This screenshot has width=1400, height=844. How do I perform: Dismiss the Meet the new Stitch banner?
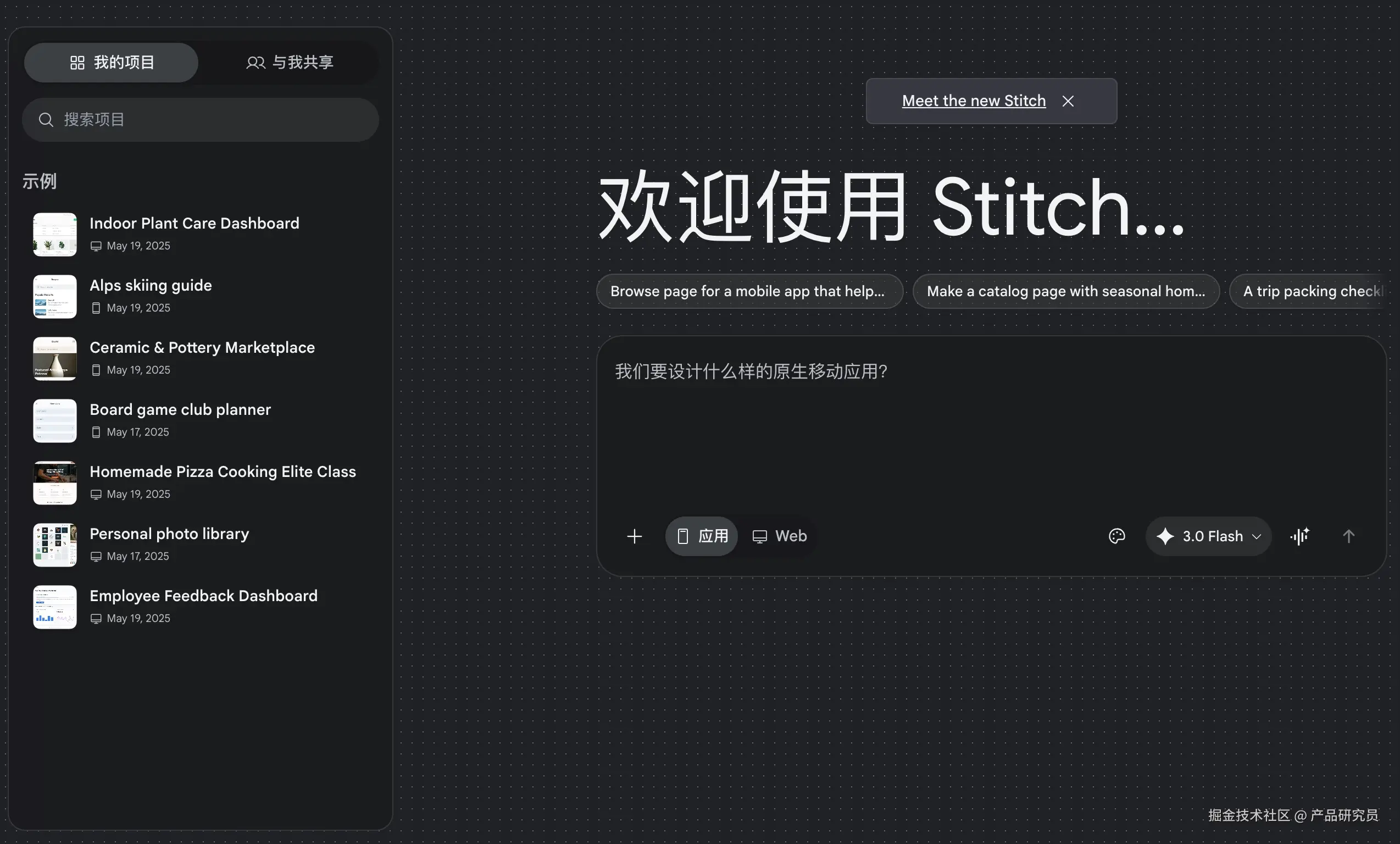pos(1068,101)
